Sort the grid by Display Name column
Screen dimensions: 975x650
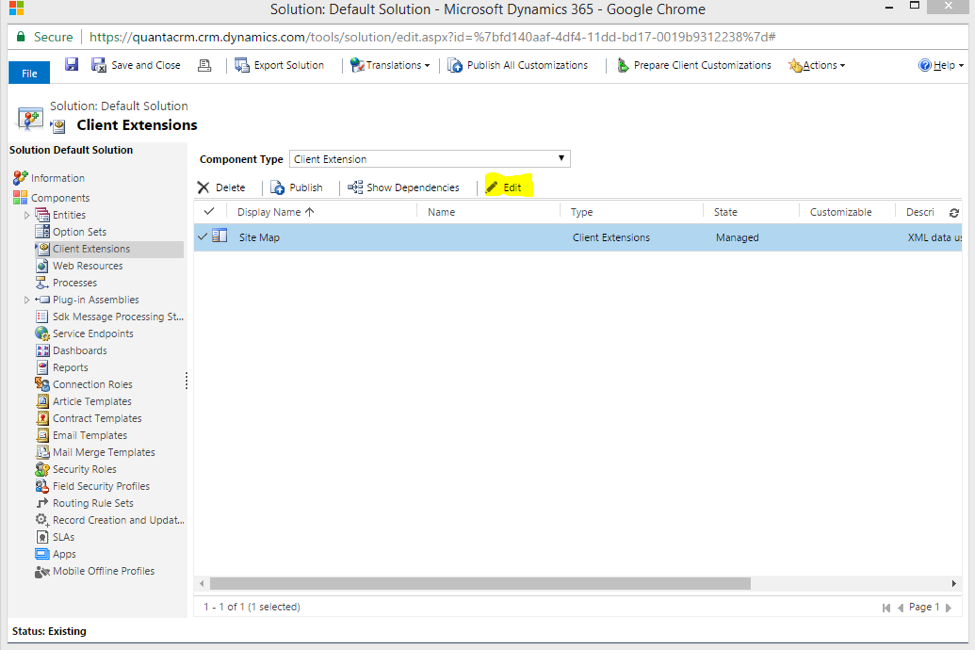tap(275, 212)
